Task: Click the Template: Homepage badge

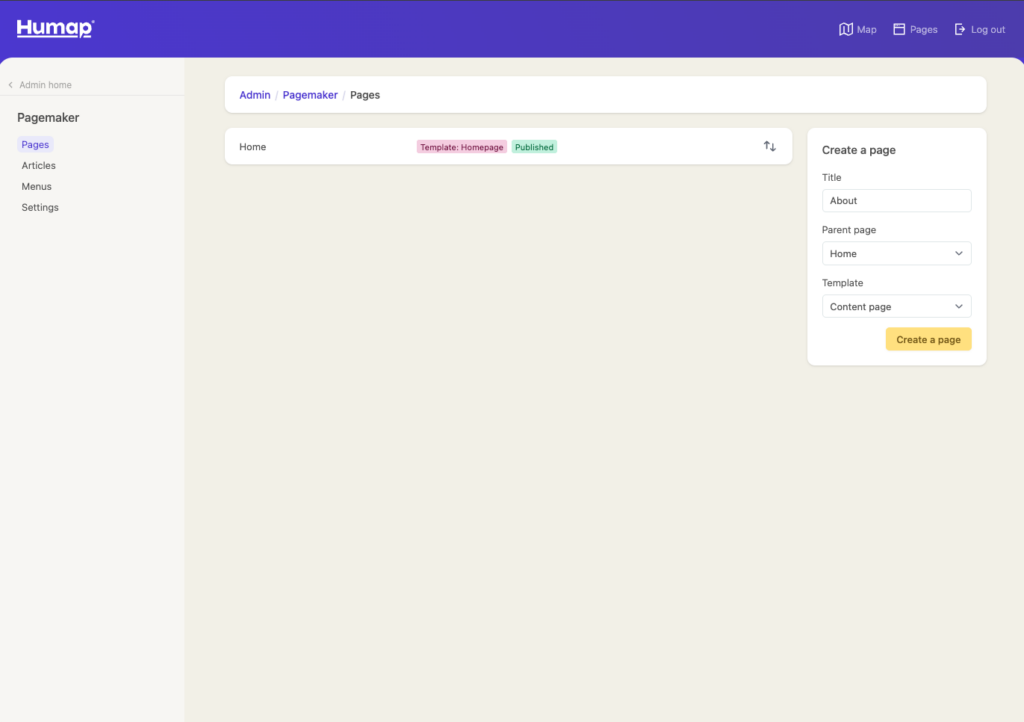Action: (x=461, y=147)
